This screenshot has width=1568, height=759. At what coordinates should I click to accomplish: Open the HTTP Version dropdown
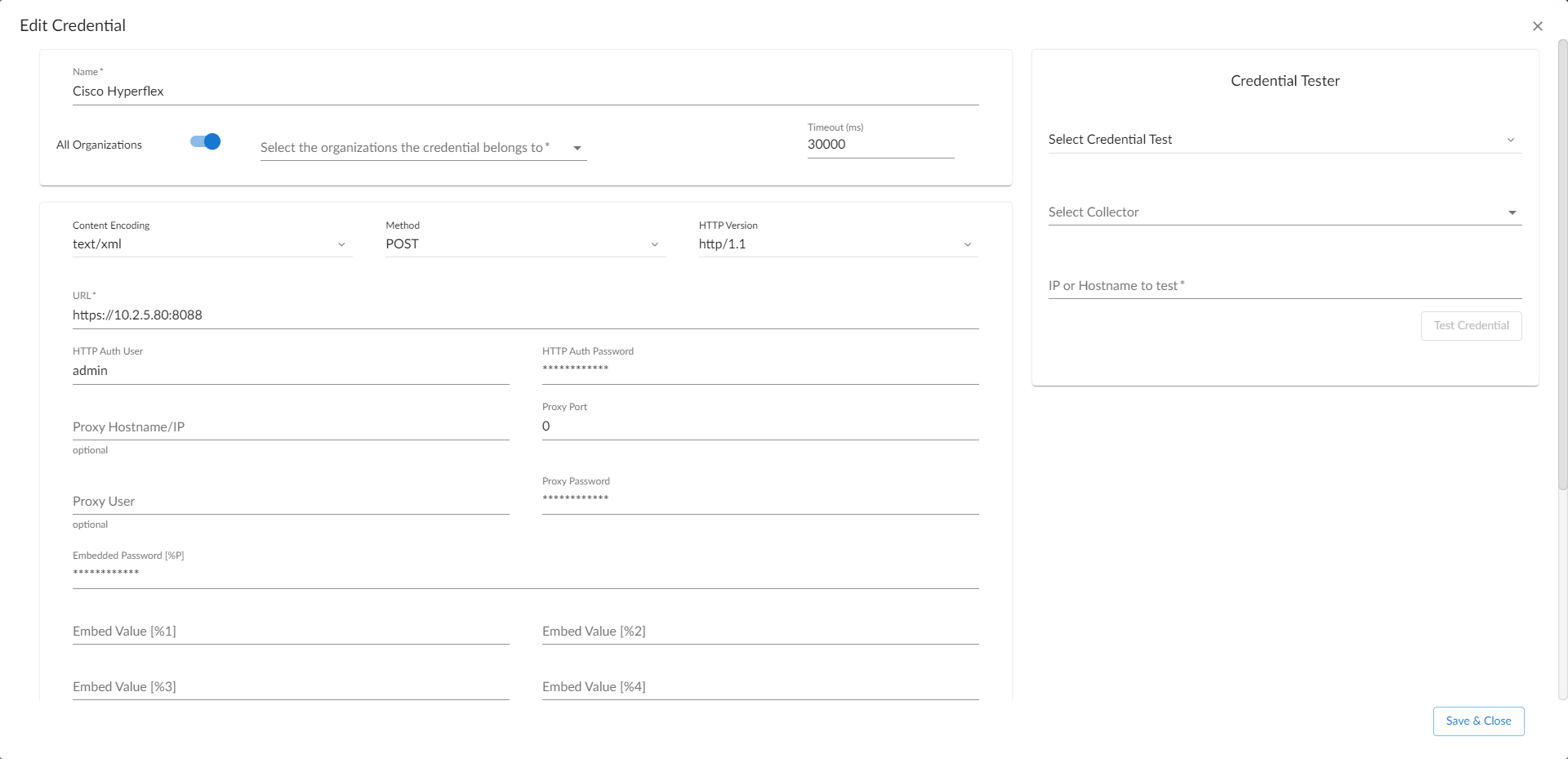(839, 244)
